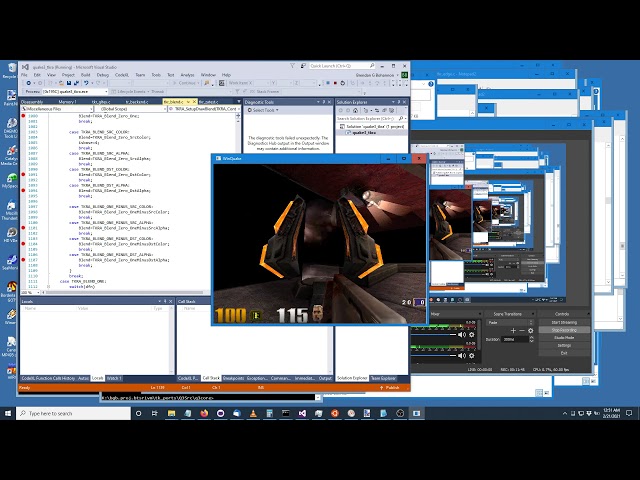Click the Navigate Backward toolbar icon
This screenshot has width=640, height=480.
click(29, 83)
